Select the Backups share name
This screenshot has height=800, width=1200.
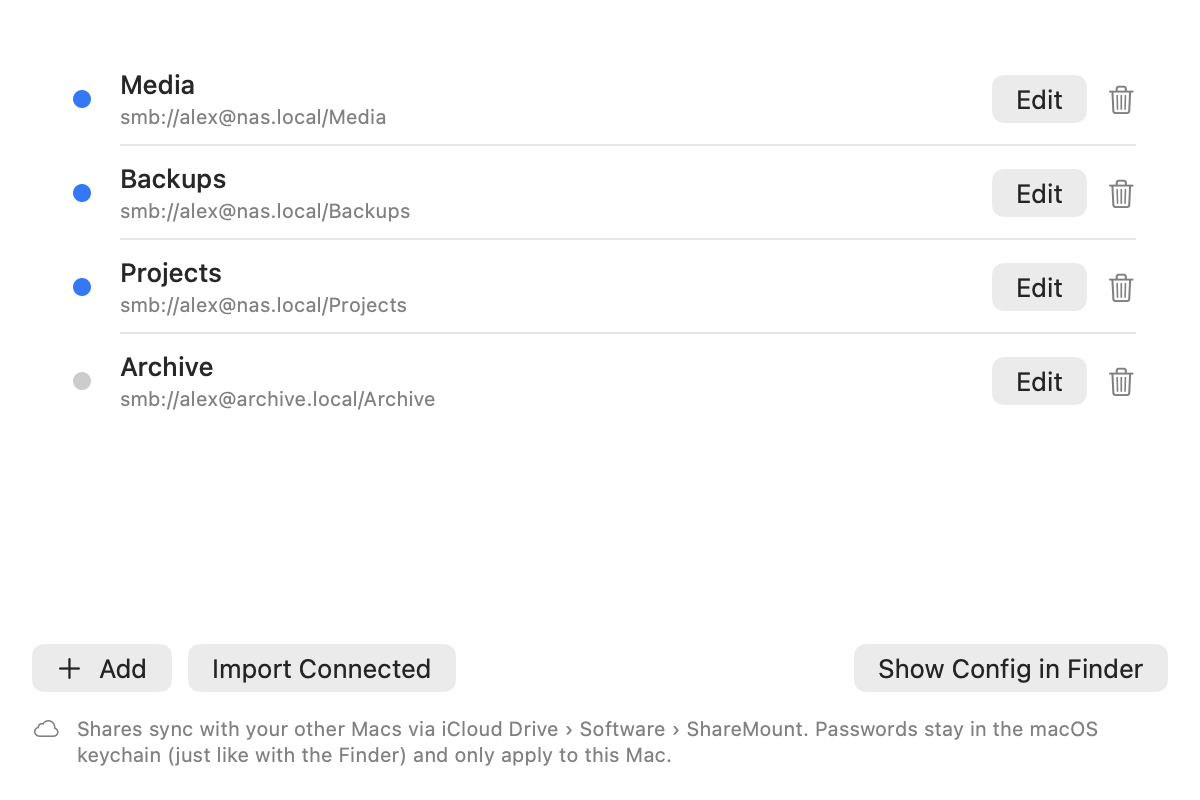tap(173, 179)
